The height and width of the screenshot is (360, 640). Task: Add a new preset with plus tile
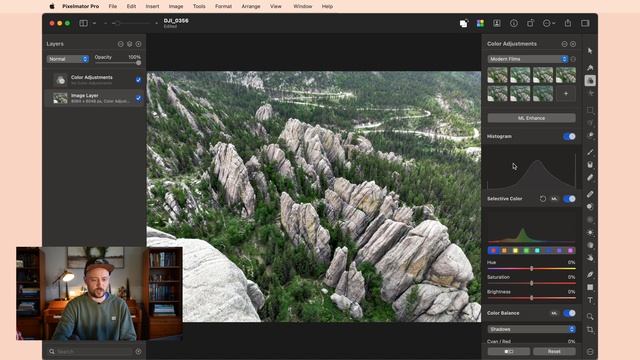coord(566,93)
